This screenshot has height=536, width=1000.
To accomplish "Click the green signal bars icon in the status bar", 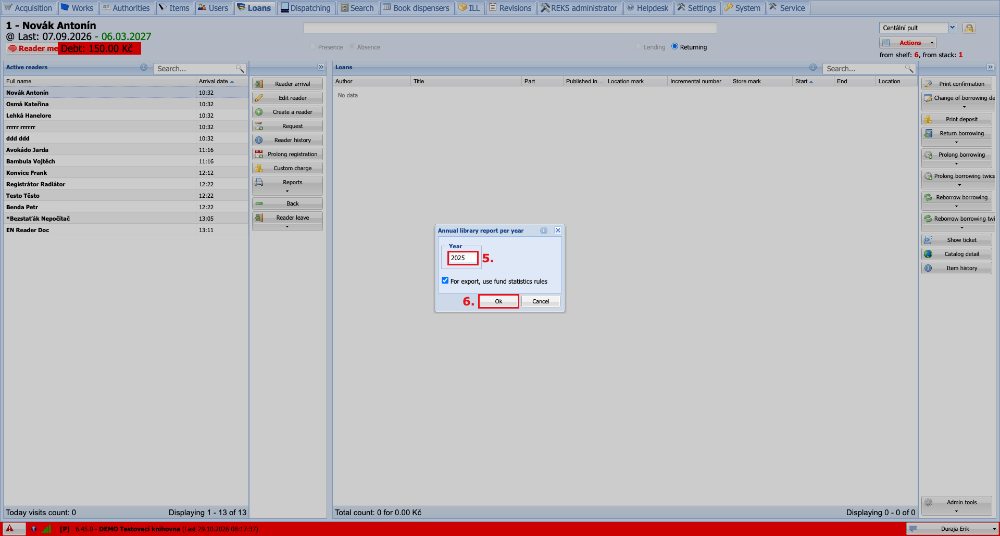I will tap(46, 528).
